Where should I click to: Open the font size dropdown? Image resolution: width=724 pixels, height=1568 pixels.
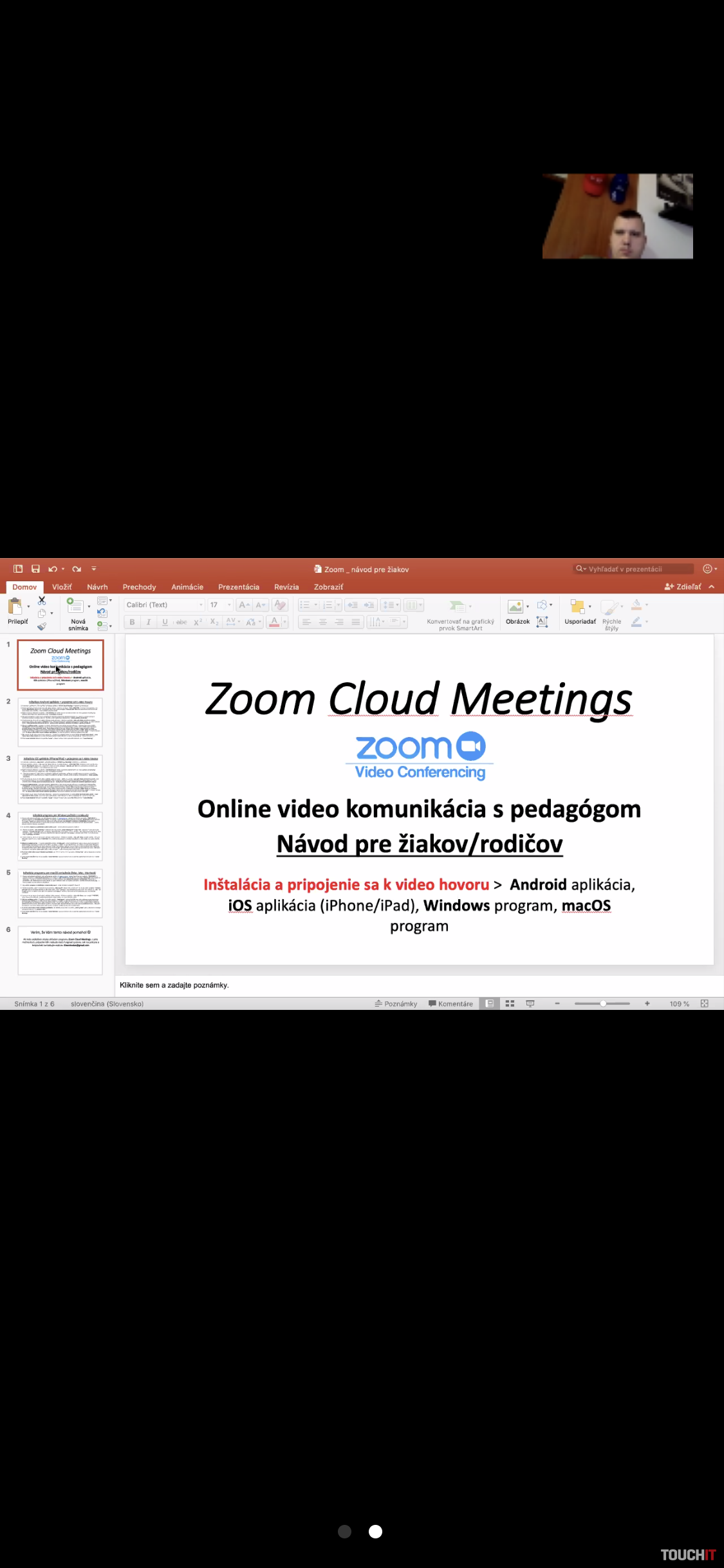click(x=229, y=605)
